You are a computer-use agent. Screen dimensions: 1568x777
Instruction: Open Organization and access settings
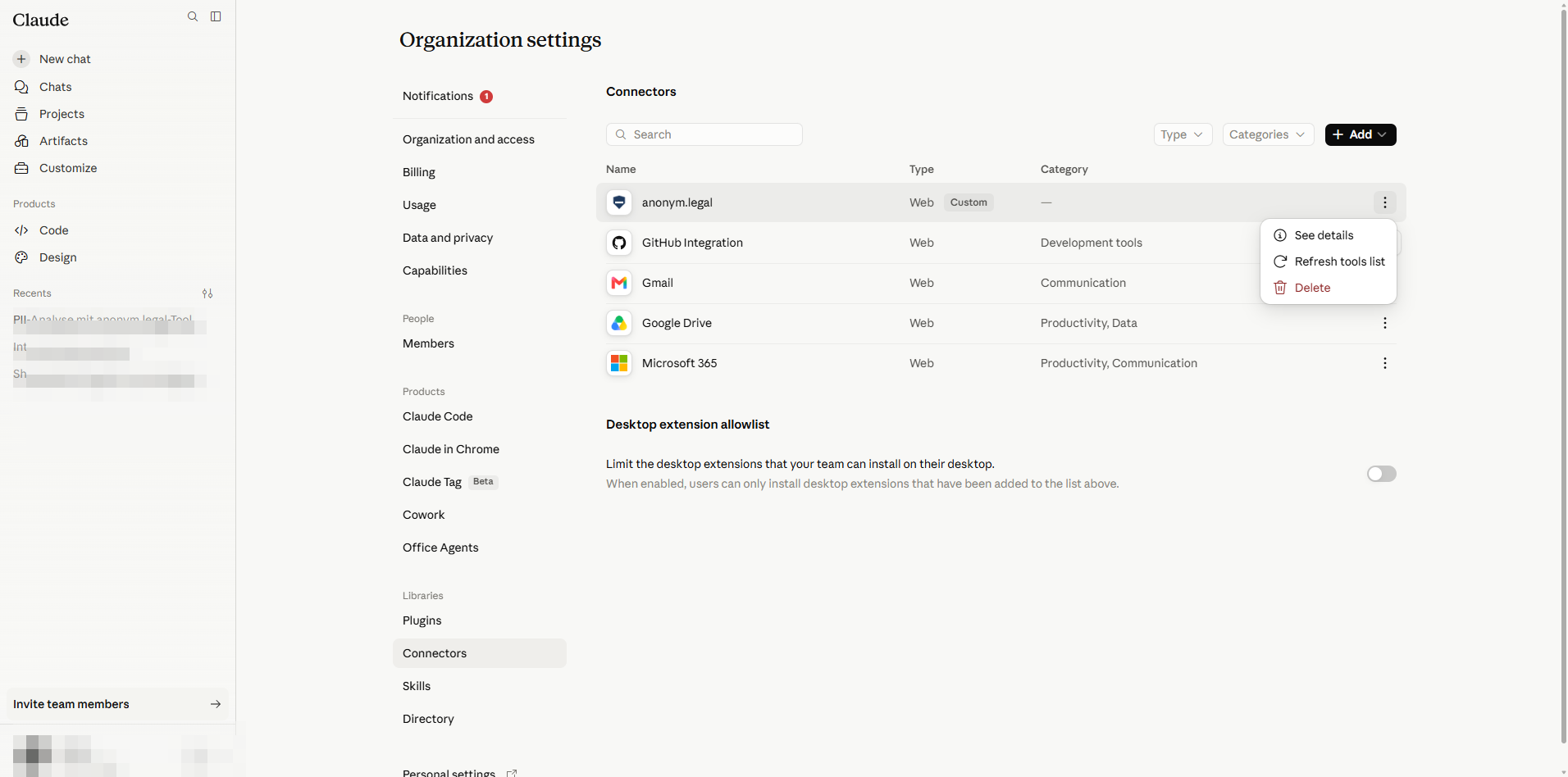point(480,139)
